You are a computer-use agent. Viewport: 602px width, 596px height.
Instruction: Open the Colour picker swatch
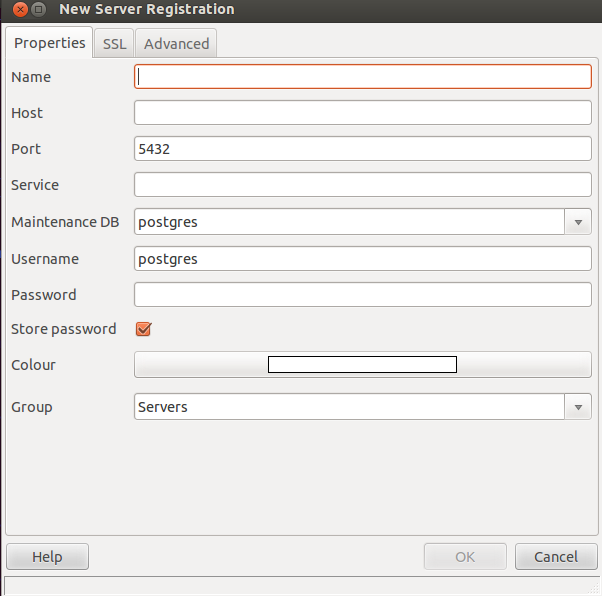click(362, 364)
